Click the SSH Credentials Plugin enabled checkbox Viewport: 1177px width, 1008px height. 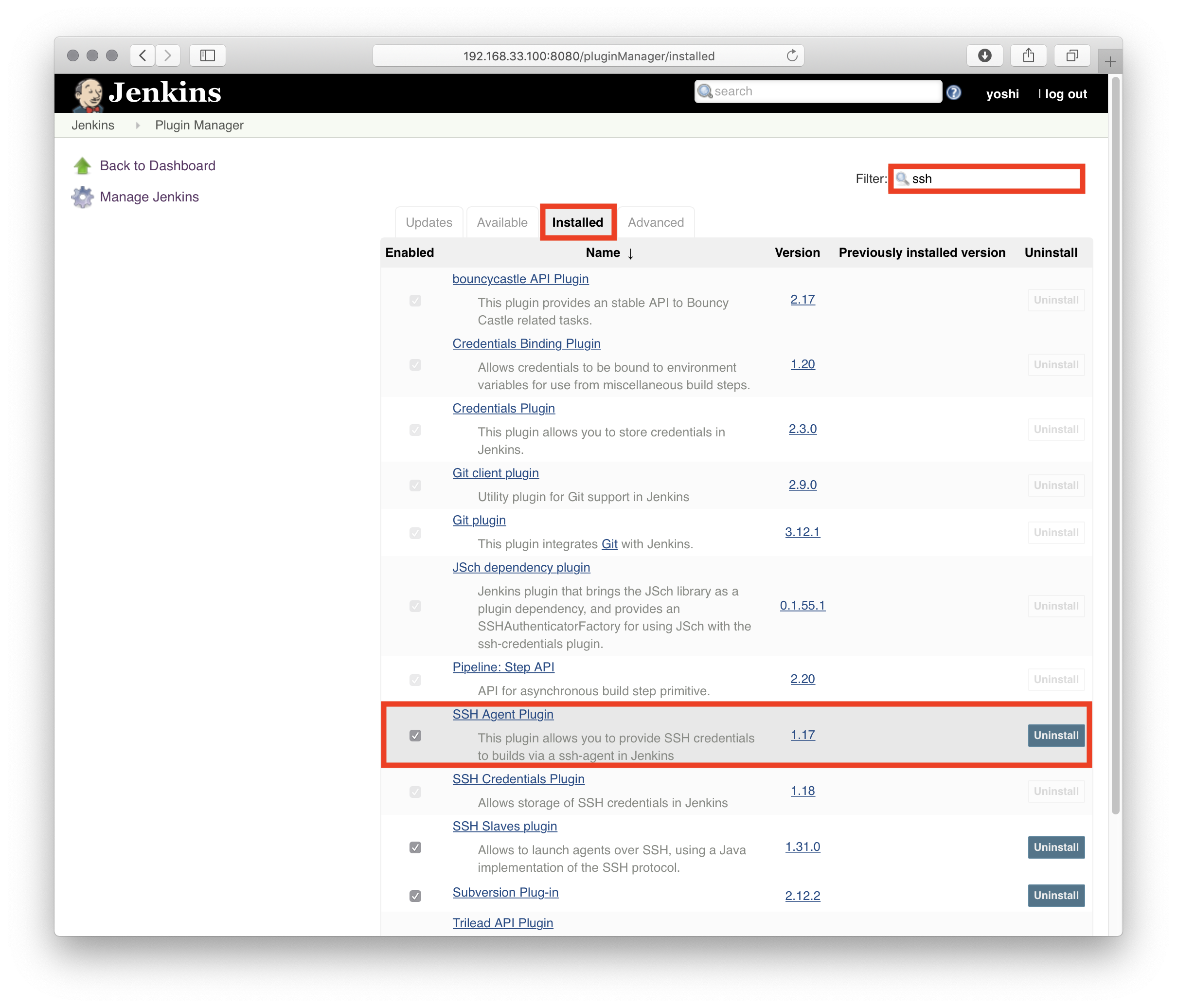pos(415,792)
